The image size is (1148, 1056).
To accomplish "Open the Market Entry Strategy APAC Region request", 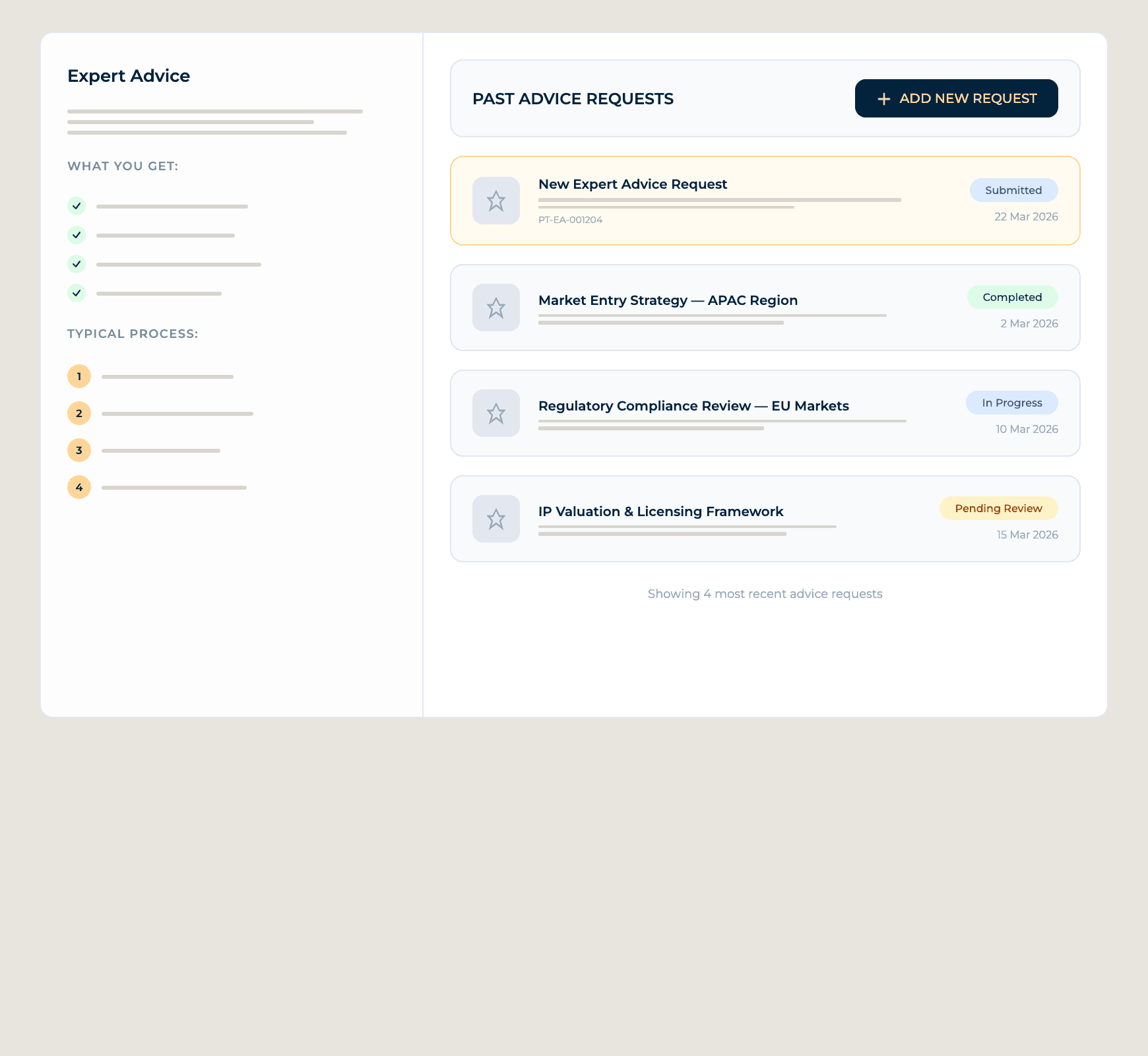I will (x=765, y=308).
